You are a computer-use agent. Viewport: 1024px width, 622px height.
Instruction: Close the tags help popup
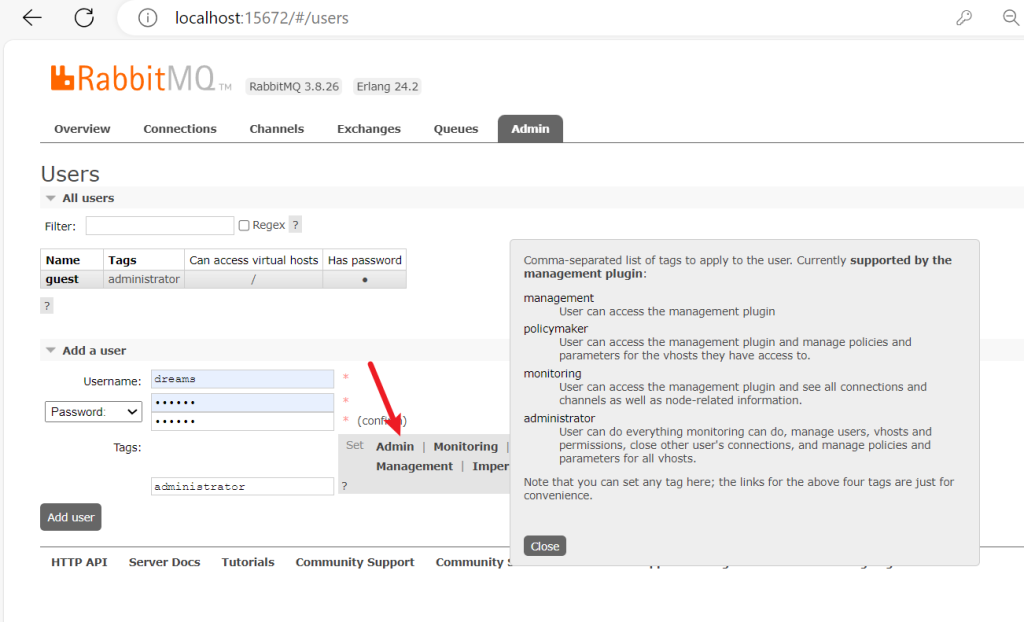point(545,546)
